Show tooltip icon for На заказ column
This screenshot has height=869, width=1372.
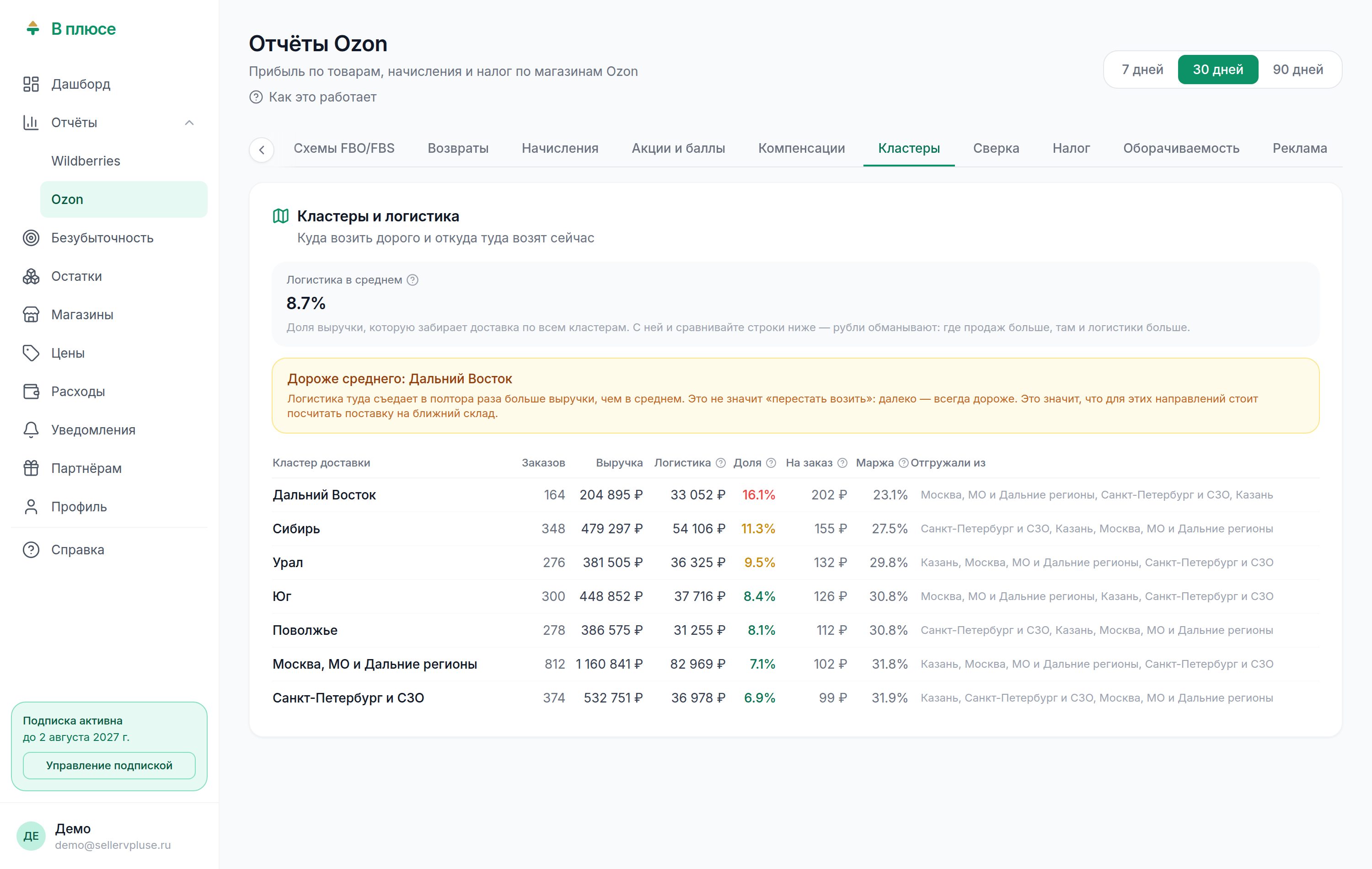(x=842, y=463)
